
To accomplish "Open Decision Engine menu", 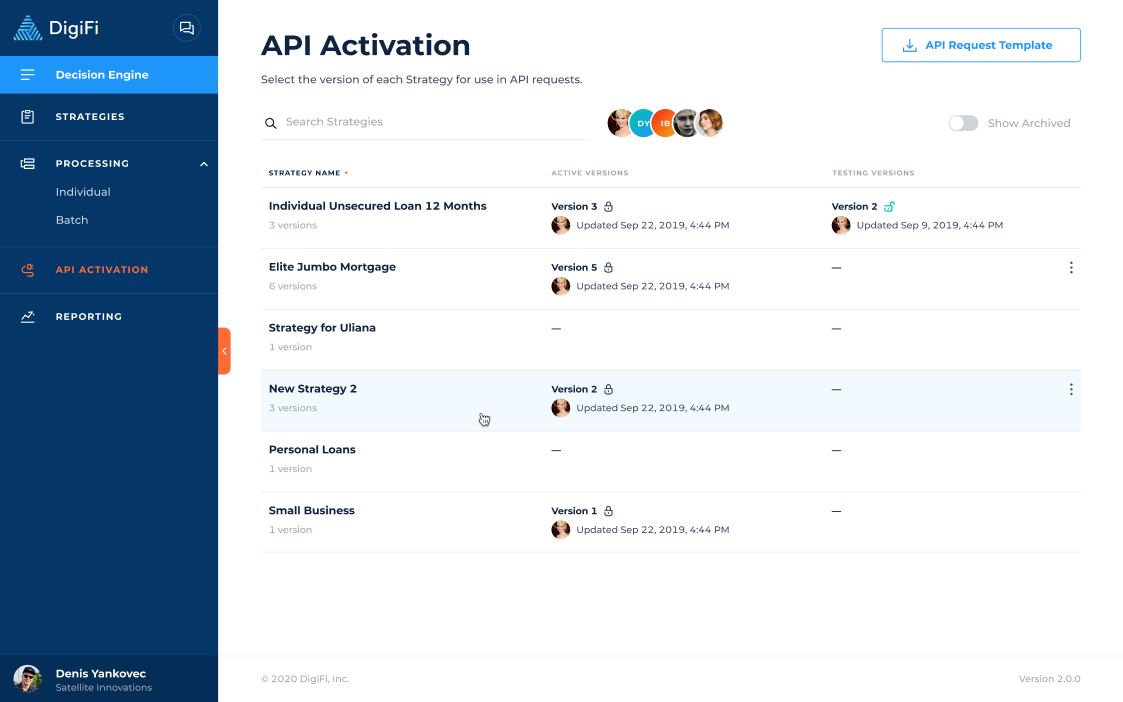I will click(x=109, y=74).
